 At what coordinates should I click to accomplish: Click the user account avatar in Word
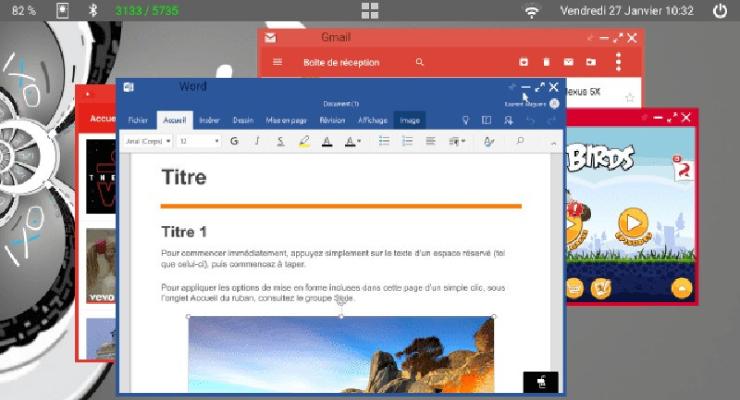click(555, 103)
